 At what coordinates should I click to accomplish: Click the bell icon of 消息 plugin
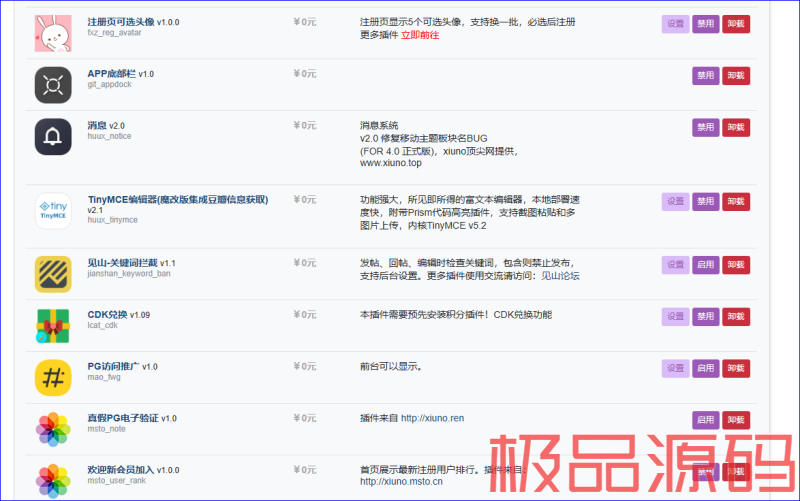pos(53,137)
